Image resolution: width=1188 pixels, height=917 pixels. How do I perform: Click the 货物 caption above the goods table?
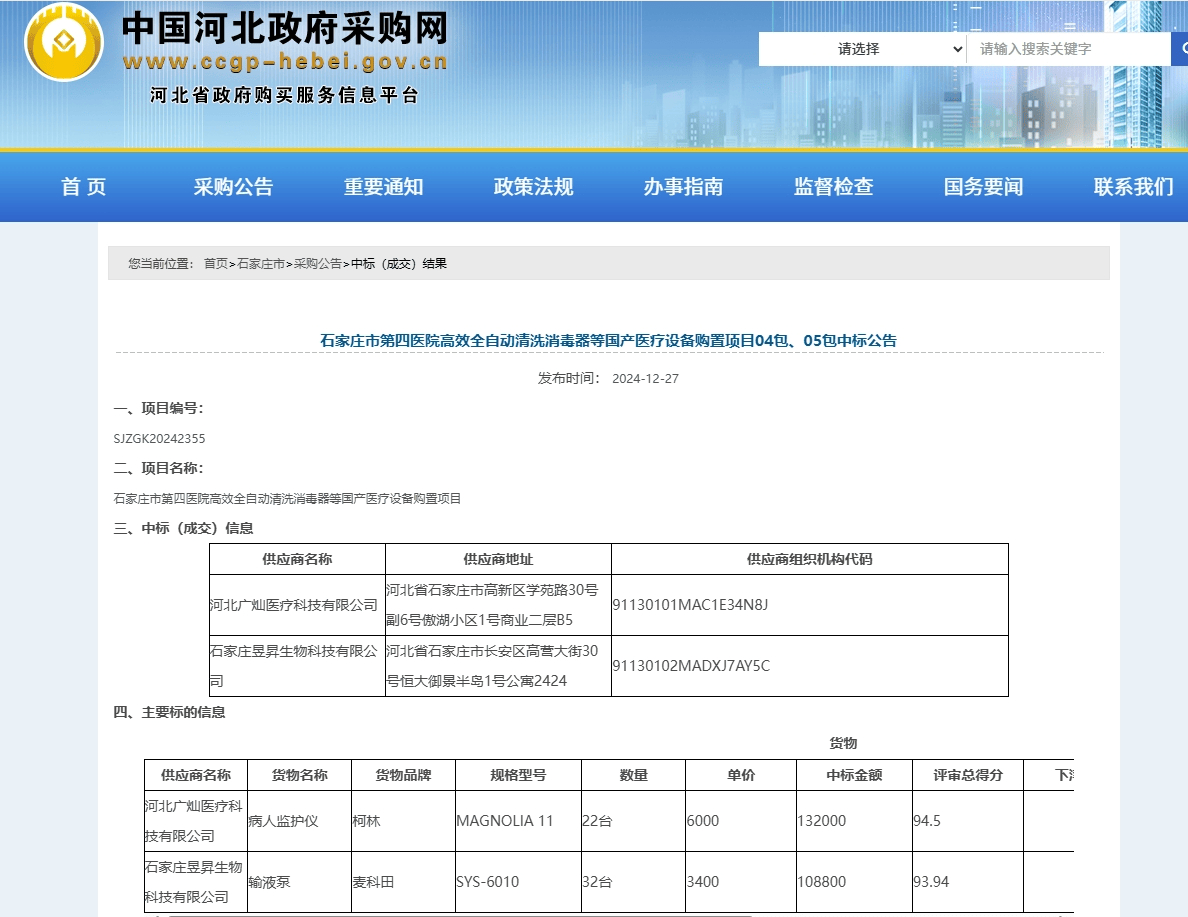[x=843, y=743]
